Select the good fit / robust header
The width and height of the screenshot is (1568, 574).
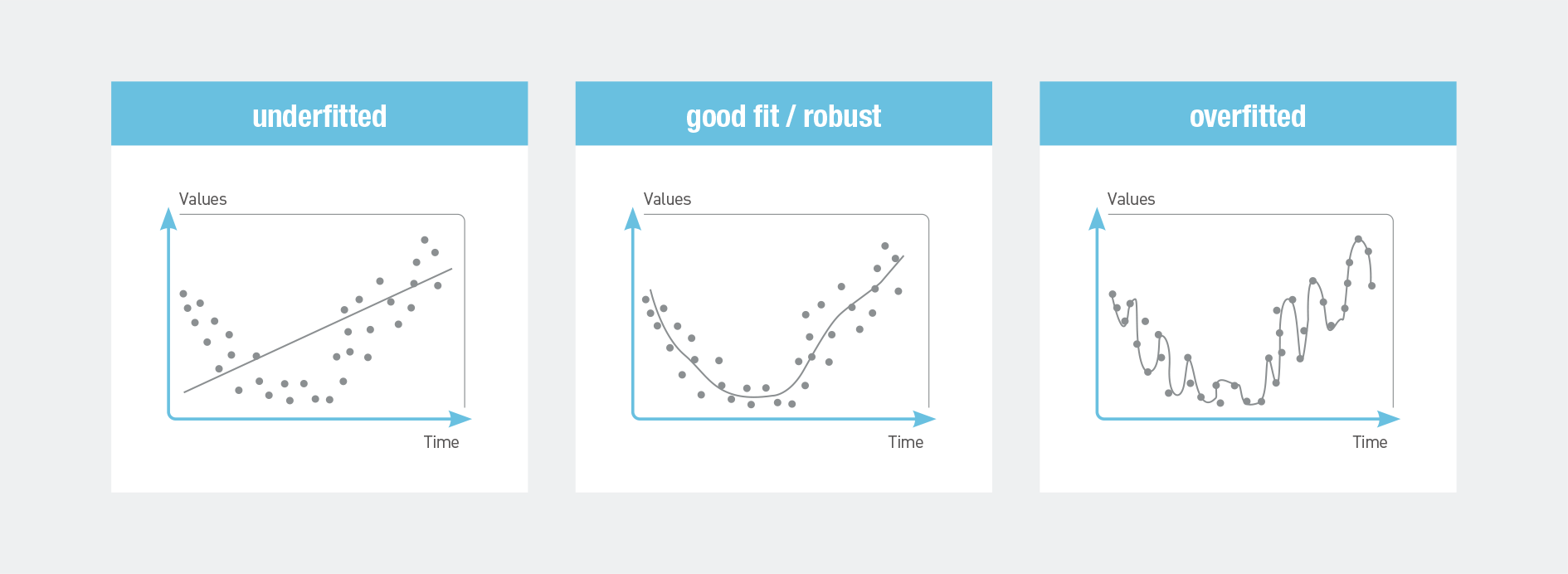[x=783, y=115]
